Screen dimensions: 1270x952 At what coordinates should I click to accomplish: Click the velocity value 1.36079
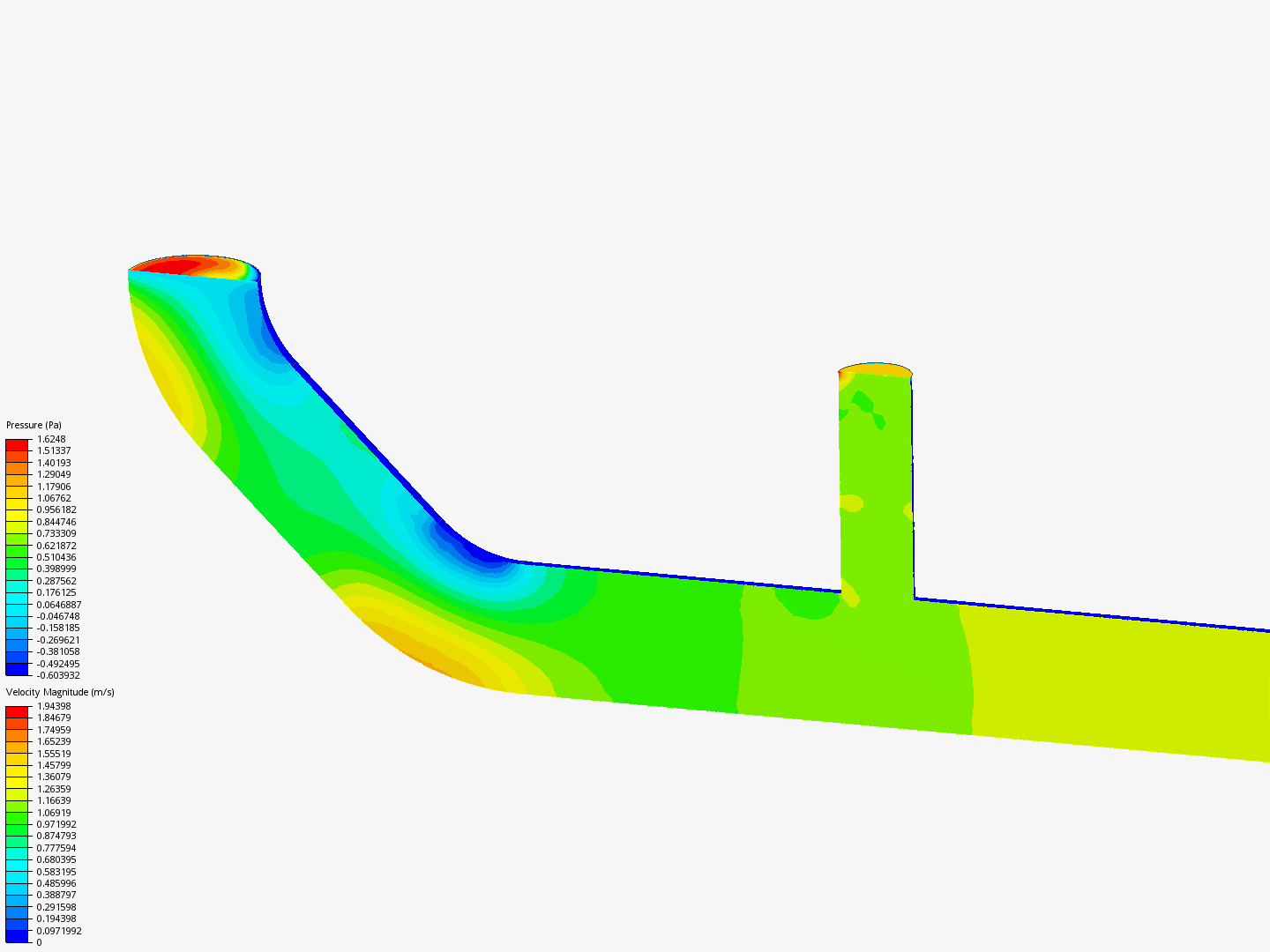(54, 777)
